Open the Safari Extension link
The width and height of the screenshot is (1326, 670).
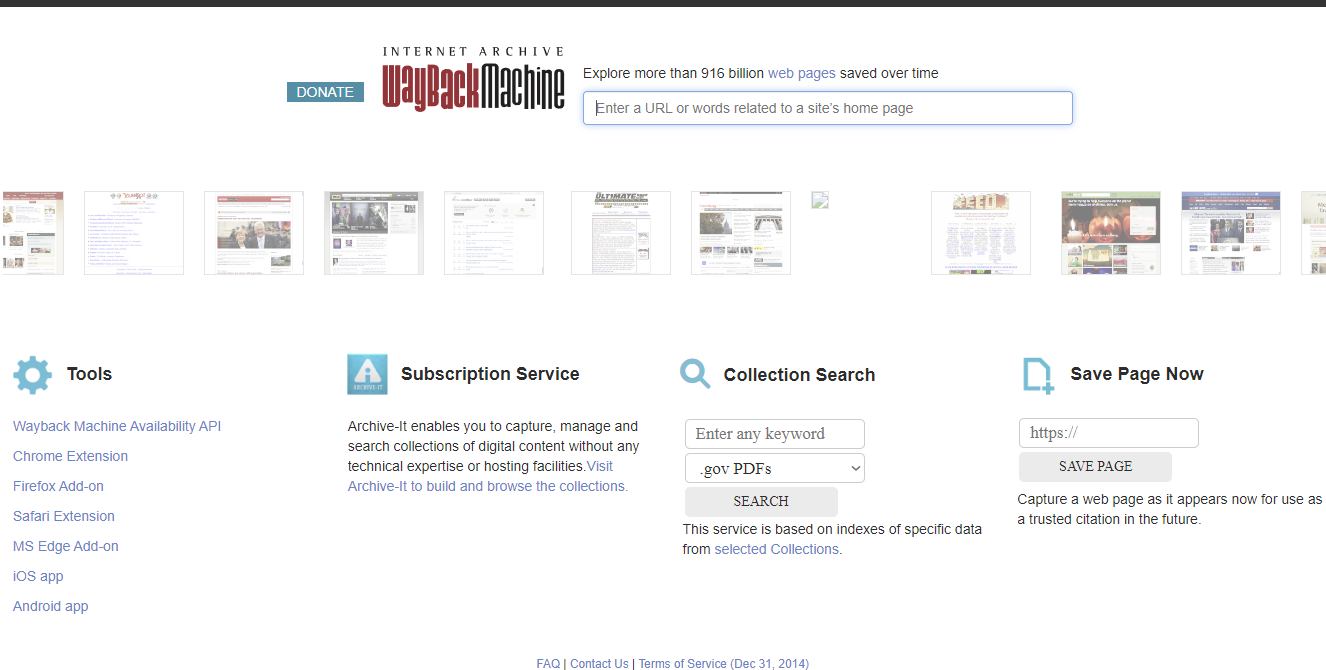click(64, 516)
